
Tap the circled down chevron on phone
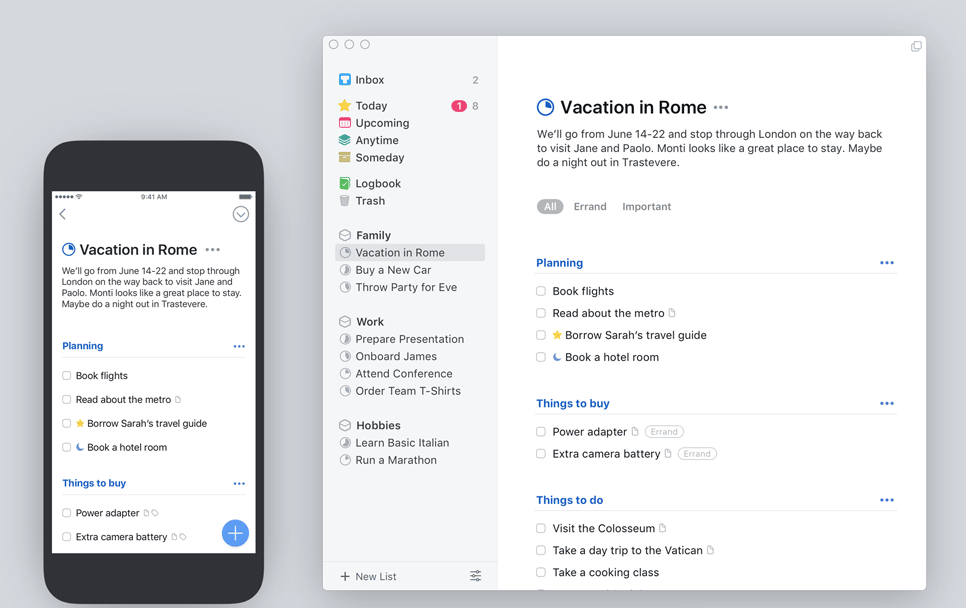(240, 214)
